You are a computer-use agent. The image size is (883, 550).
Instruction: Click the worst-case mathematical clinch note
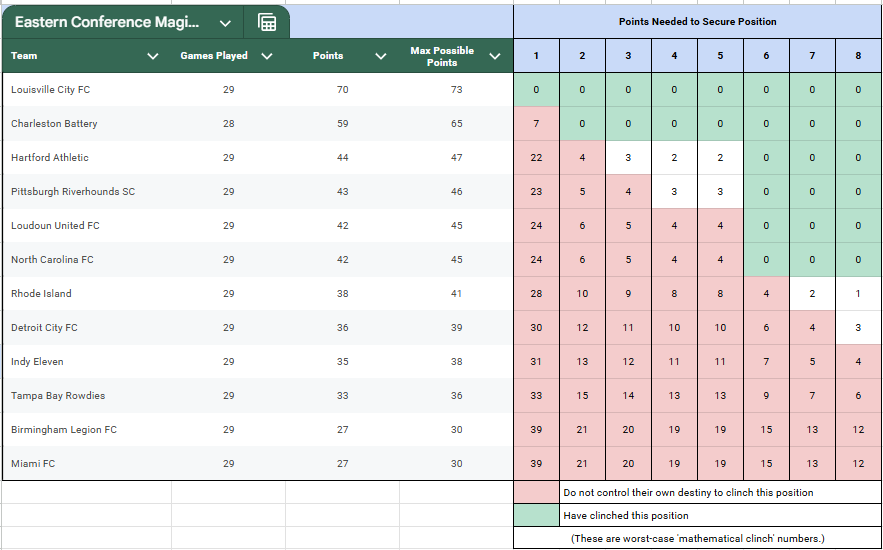coord(697,538)
